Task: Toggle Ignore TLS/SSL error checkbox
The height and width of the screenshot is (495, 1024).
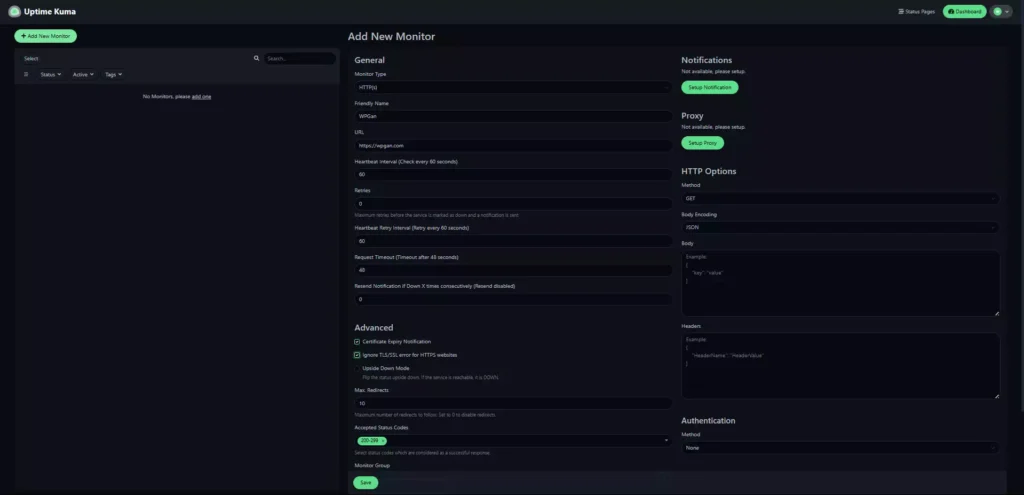Action: 357,355
